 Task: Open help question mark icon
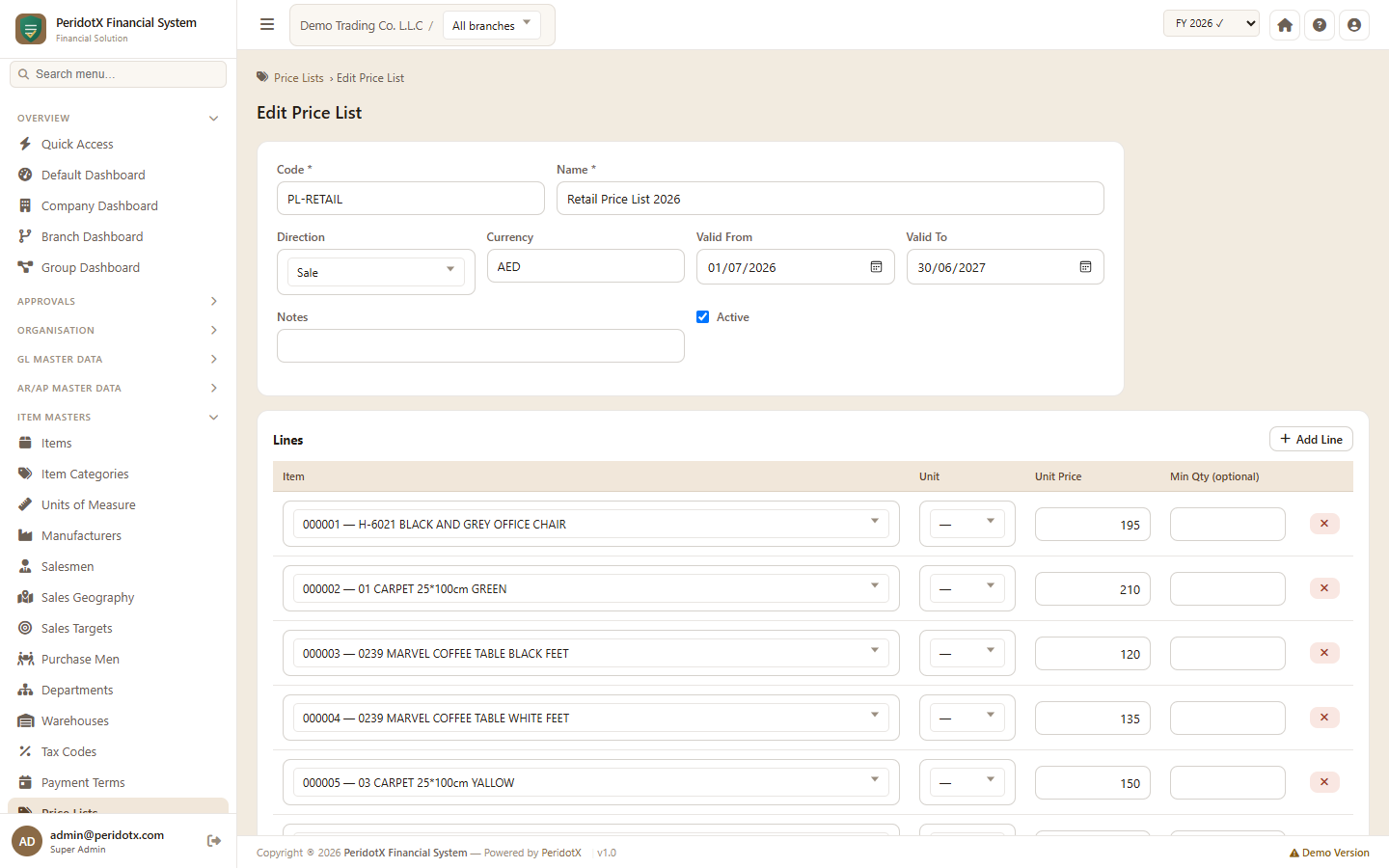coord(1320,25)
